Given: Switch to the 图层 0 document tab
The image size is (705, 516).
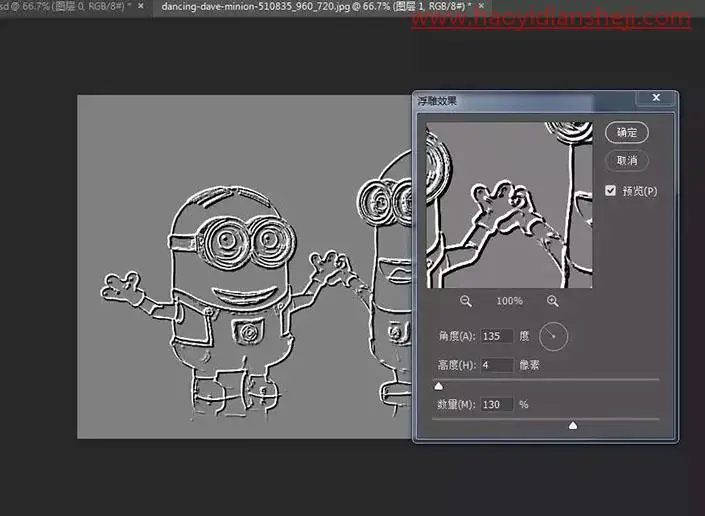Looking at the screenshot, I should click(x=66, y=6).
